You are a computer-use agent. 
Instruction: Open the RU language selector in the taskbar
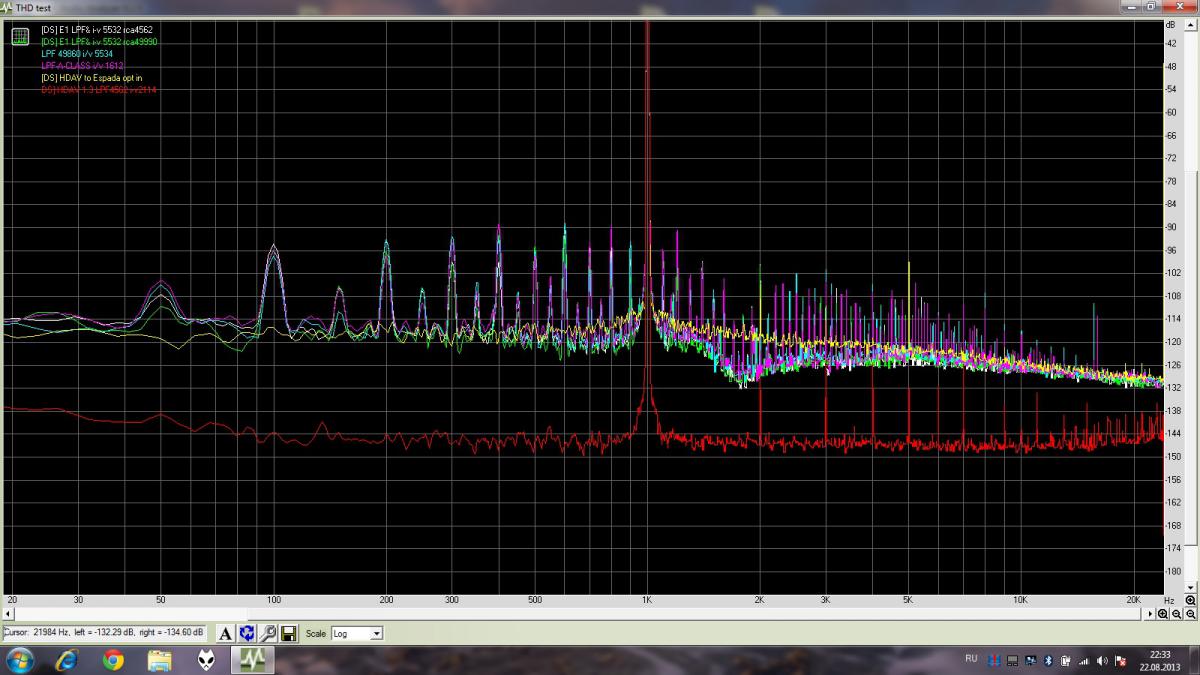click(x=971, y=659)
